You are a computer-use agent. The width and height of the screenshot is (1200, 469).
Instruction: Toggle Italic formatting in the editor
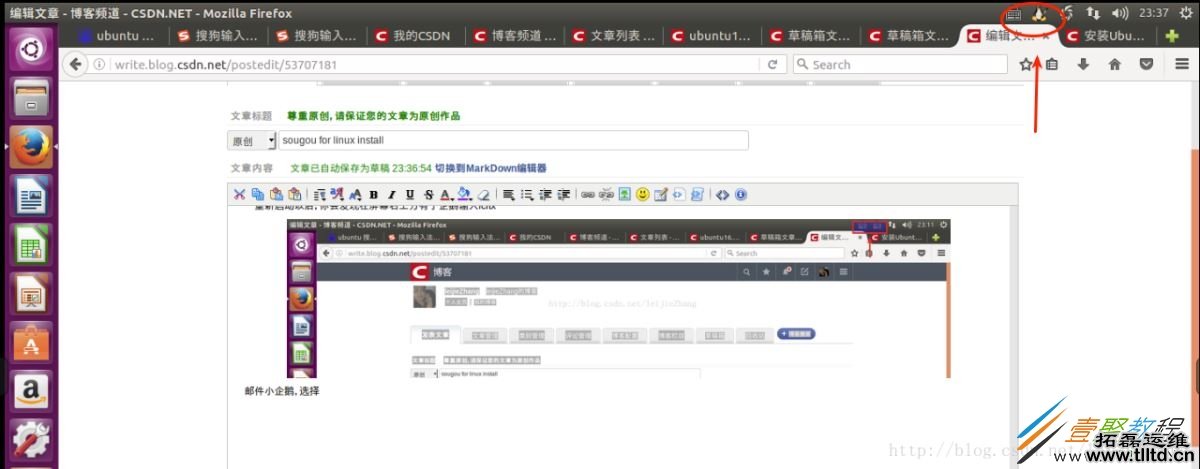tap(391, 194)
